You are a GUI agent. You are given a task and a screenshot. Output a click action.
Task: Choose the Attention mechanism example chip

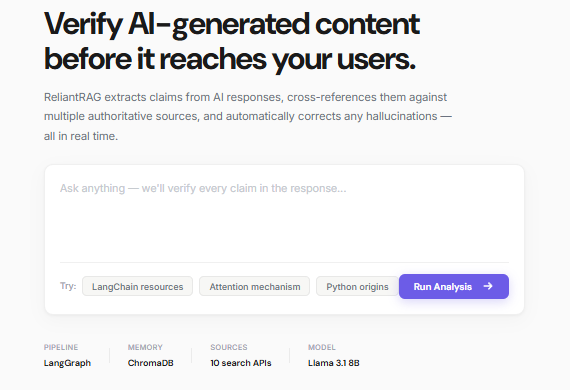point(254,286)
